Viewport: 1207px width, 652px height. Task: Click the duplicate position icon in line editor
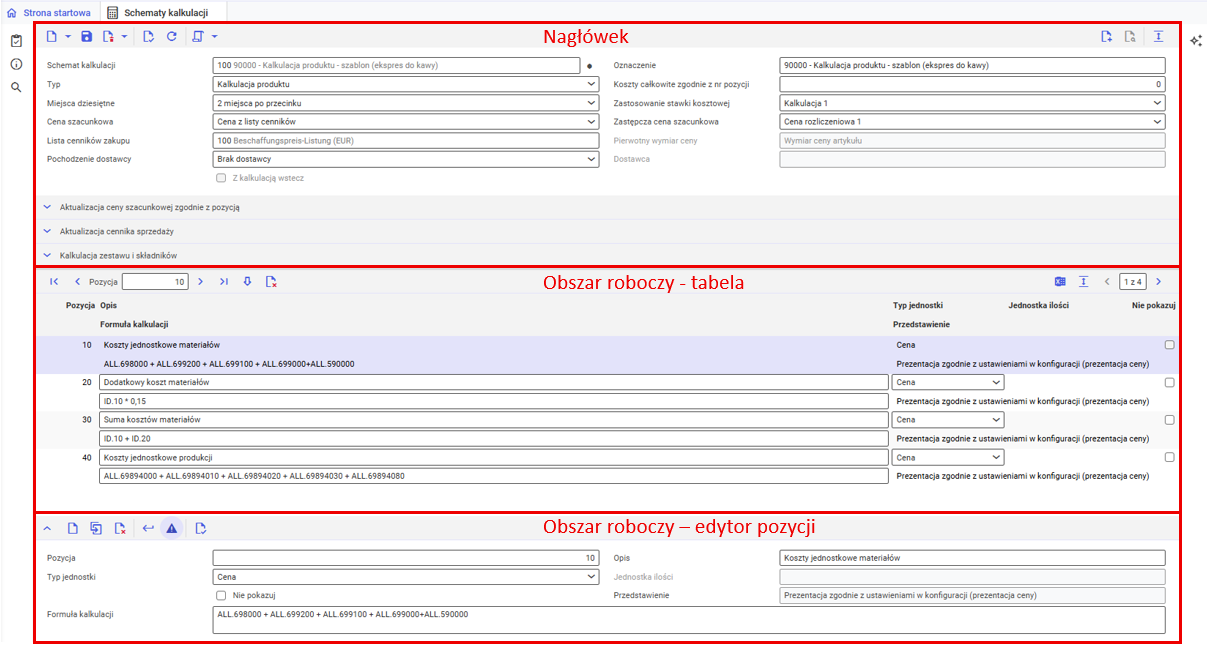point(96,528)
